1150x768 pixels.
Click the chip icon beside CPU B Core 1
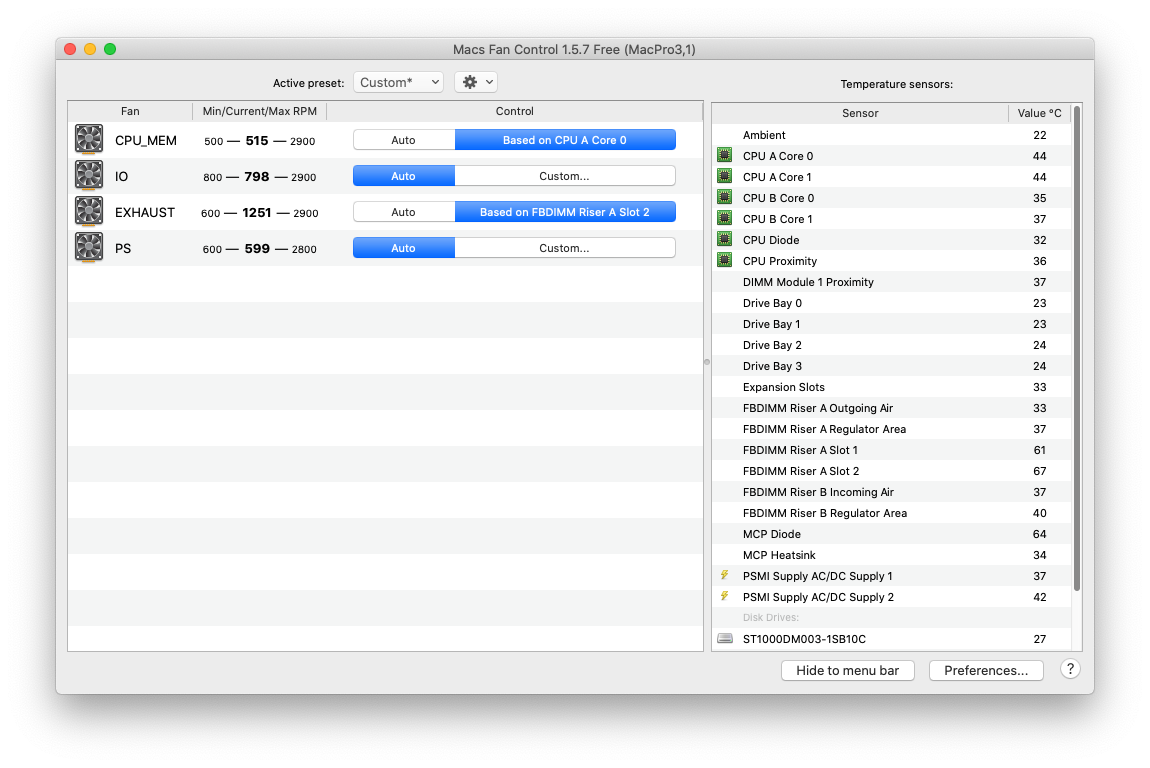point(725,218)
